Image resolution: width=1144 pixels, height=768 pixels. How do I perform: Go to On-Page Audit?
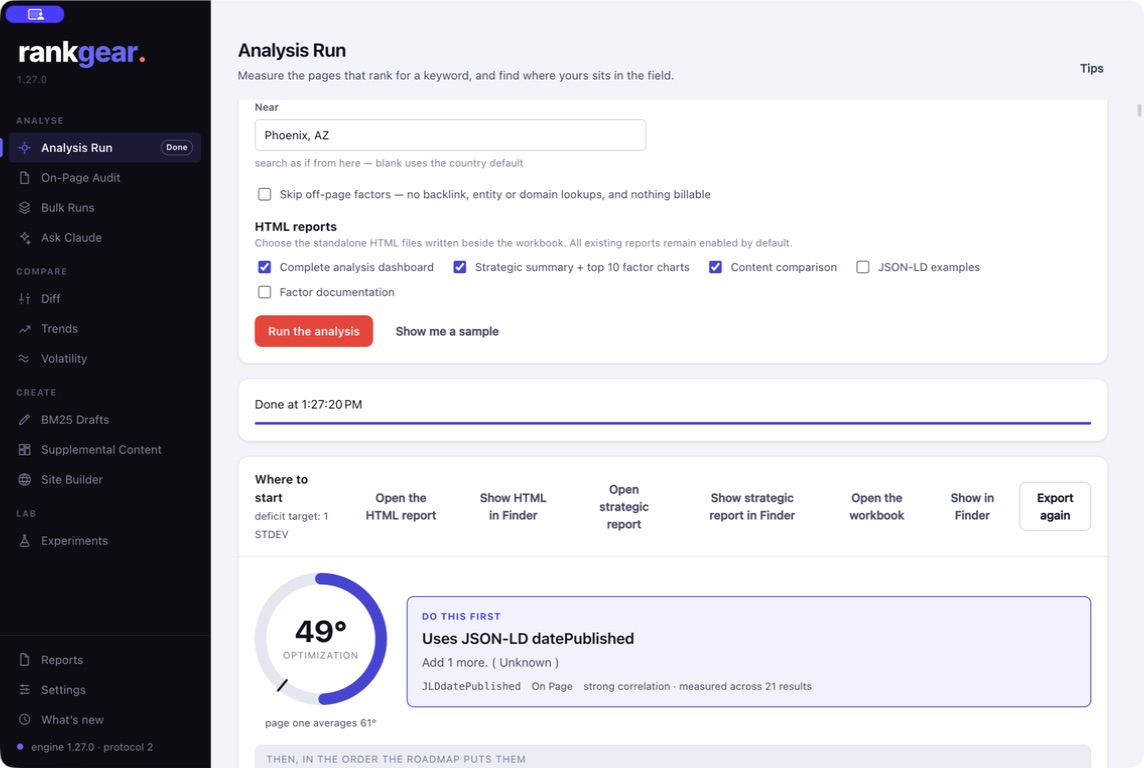pyautogui.click(x=105, y=177)
